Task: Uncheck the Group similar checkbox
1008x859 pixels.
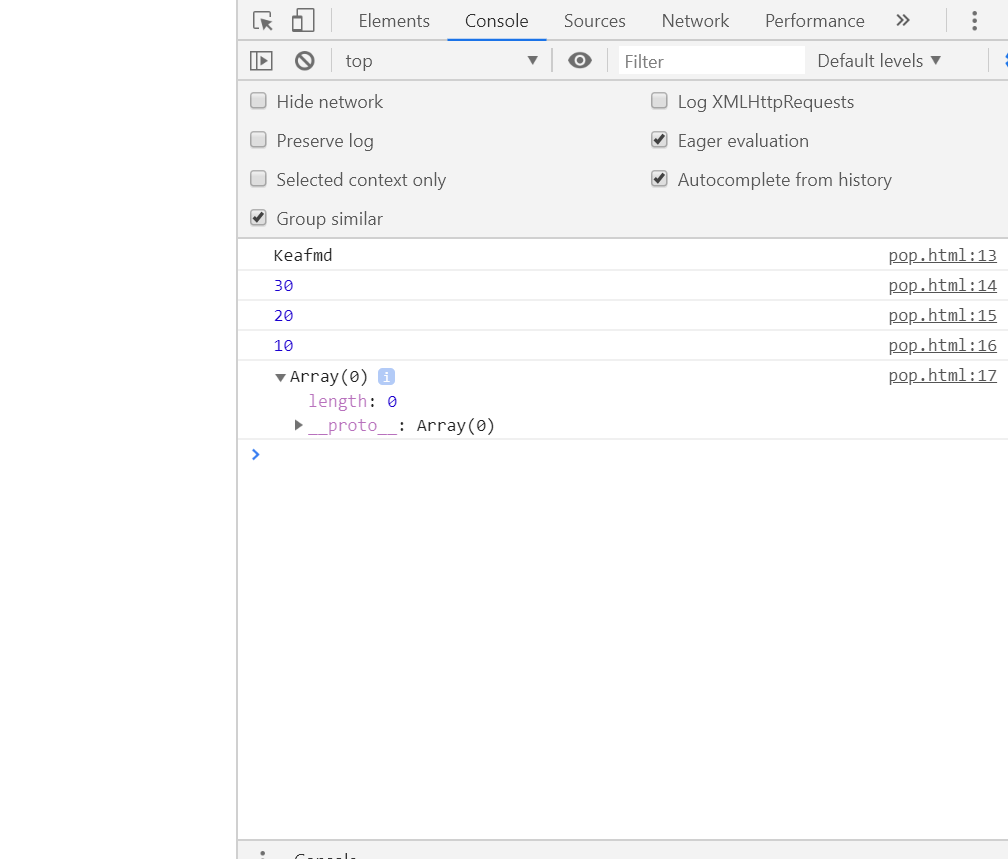Action: coord(258,218)
